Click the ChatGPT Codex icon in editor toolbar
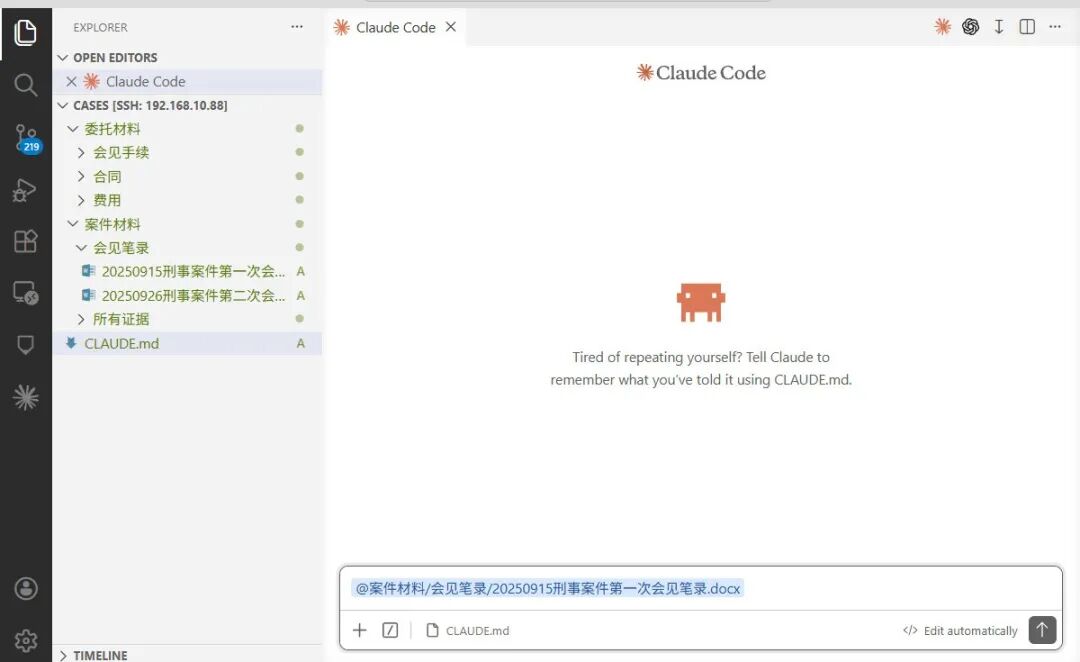 point(970,27)
